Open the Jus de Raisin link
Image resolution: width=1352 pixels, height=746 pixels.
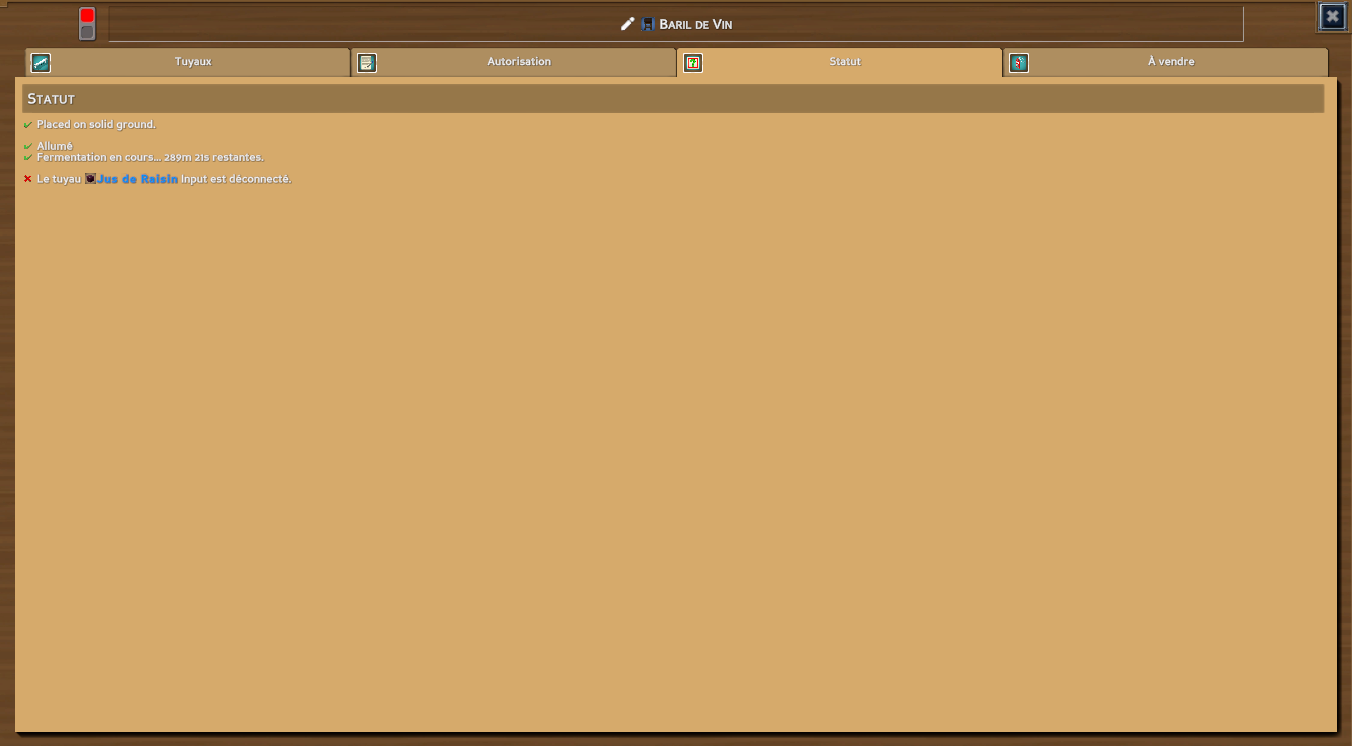(137, 179)
